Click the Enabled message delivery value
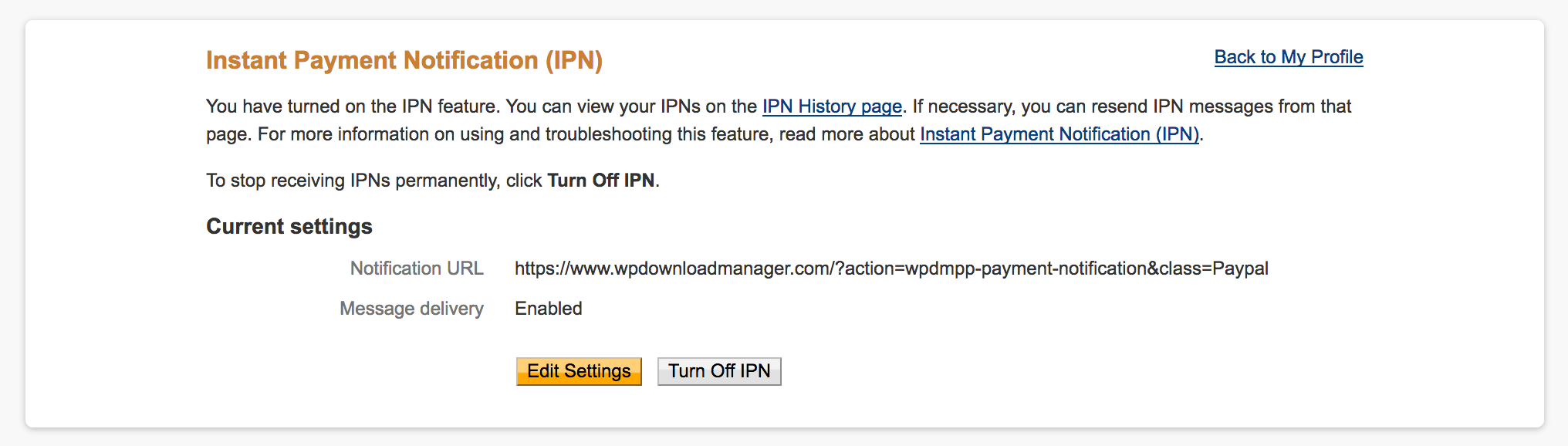The height and width of the screenshot is (446, 1568). (x=549, y=309)
